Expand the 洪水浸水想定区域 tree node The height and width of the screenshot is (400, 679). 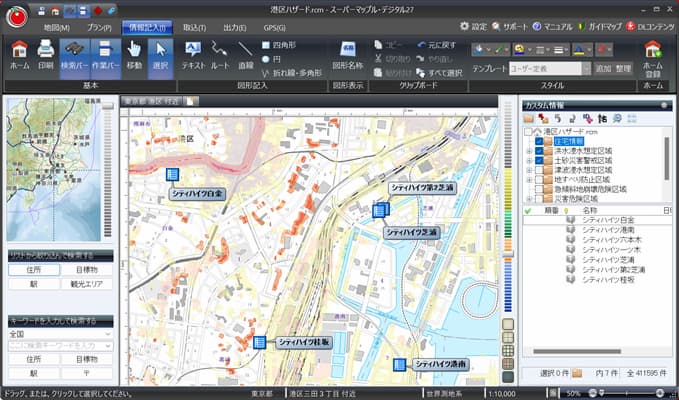pyautogui.click(x=529, y=151)
